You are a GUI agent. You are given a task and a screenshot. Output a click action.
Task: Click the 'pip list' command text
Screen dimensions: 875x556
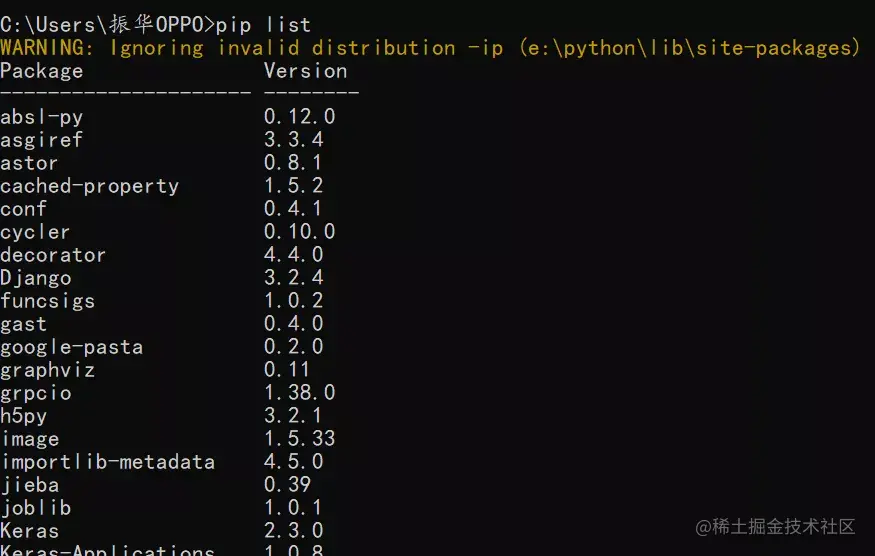pyautogui.click(x=263, y=25)
